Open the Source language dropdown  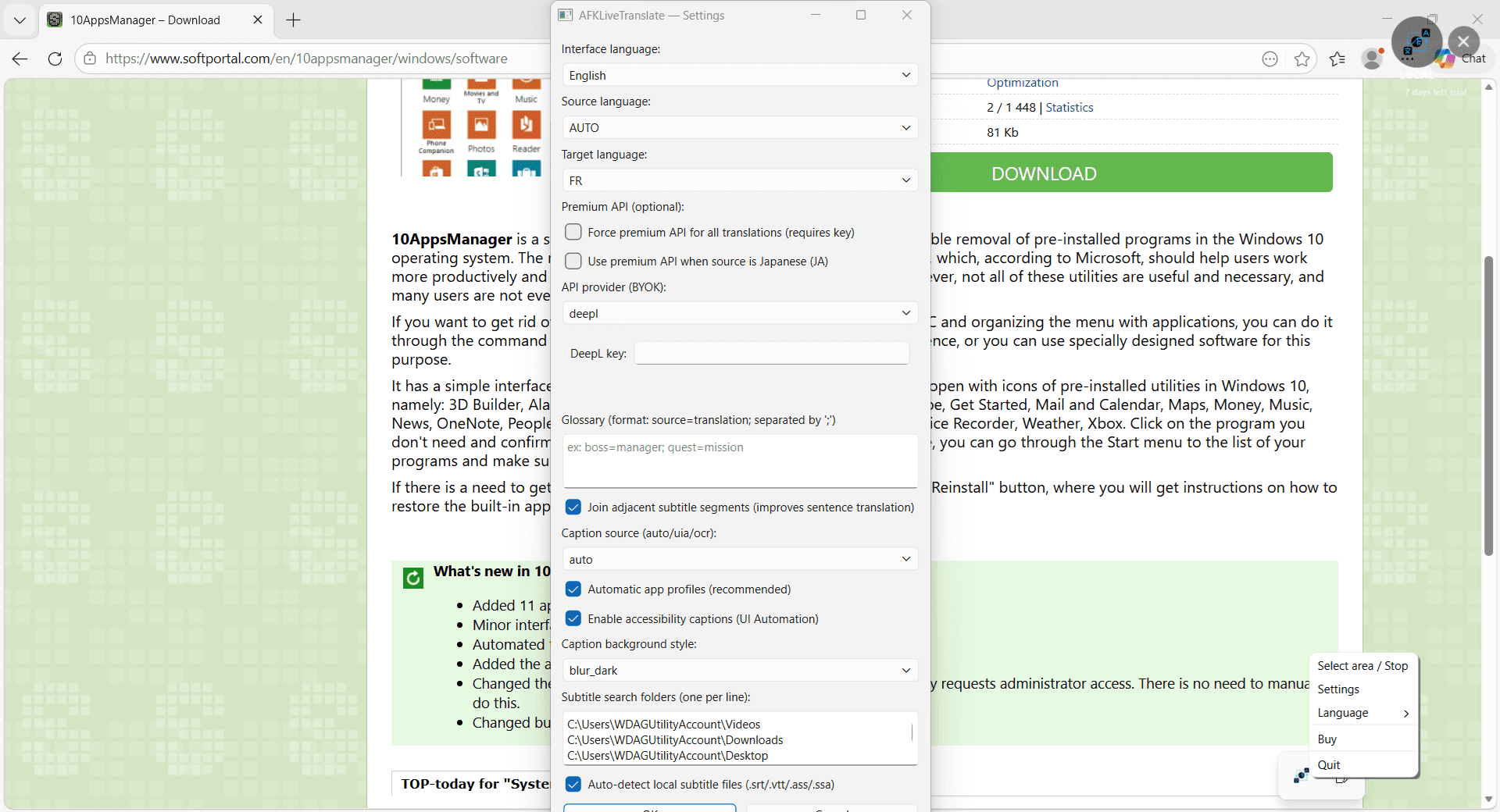[x=740, y=127]
